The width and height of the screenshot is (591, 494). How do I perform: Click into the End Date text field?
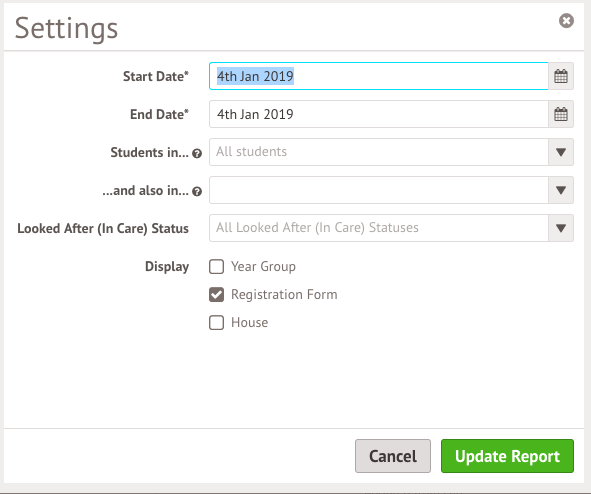click(379, 114)
